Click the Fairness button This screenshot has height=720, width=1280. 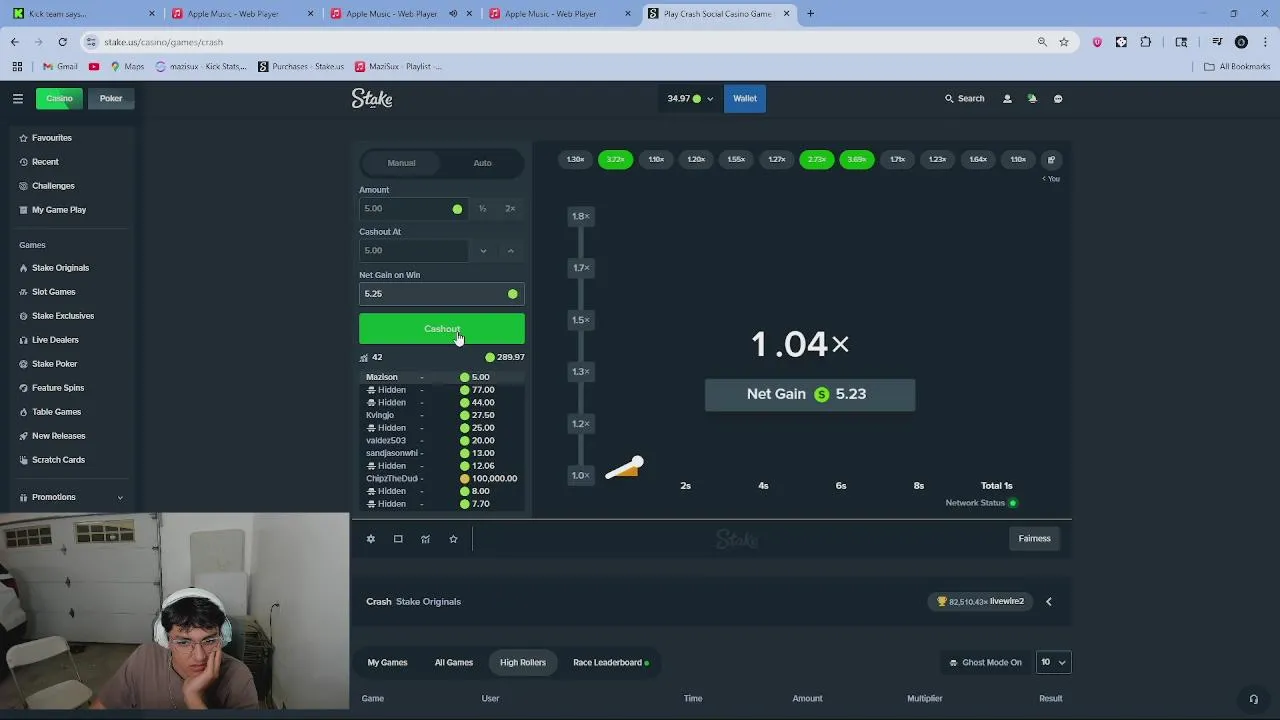click(x=1034, y=539)
